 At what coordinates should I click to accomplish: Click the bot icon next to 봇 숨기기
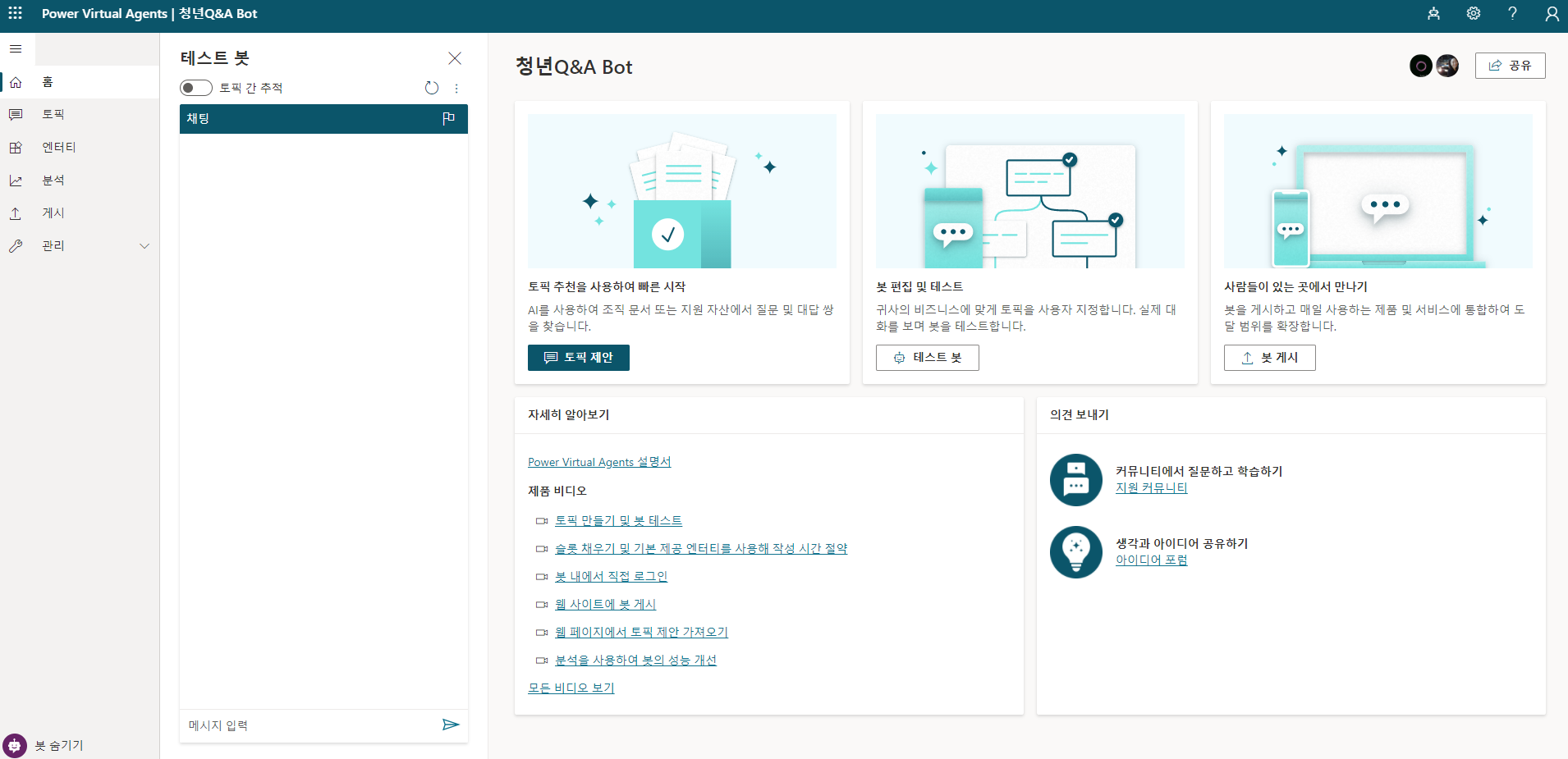(x=14, y=745)
